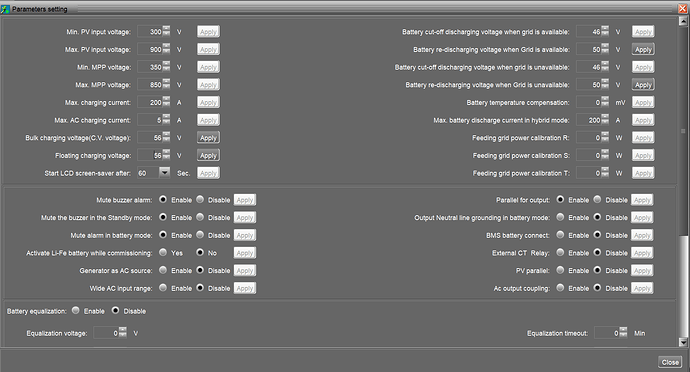Select Yes for Activate Li-Fe battery

163,252
